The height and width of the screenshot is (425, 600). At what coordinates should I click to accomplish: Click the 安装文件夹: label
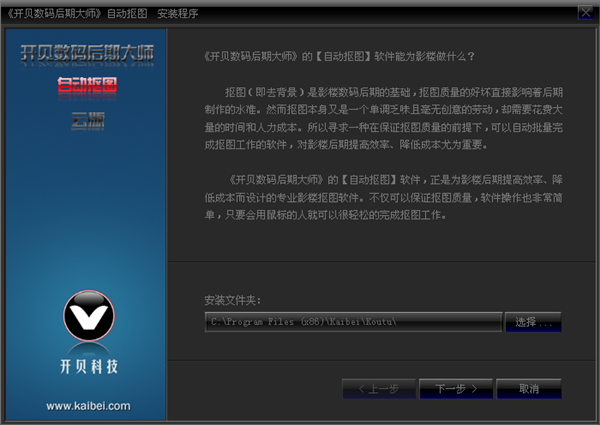click(232, 300)
